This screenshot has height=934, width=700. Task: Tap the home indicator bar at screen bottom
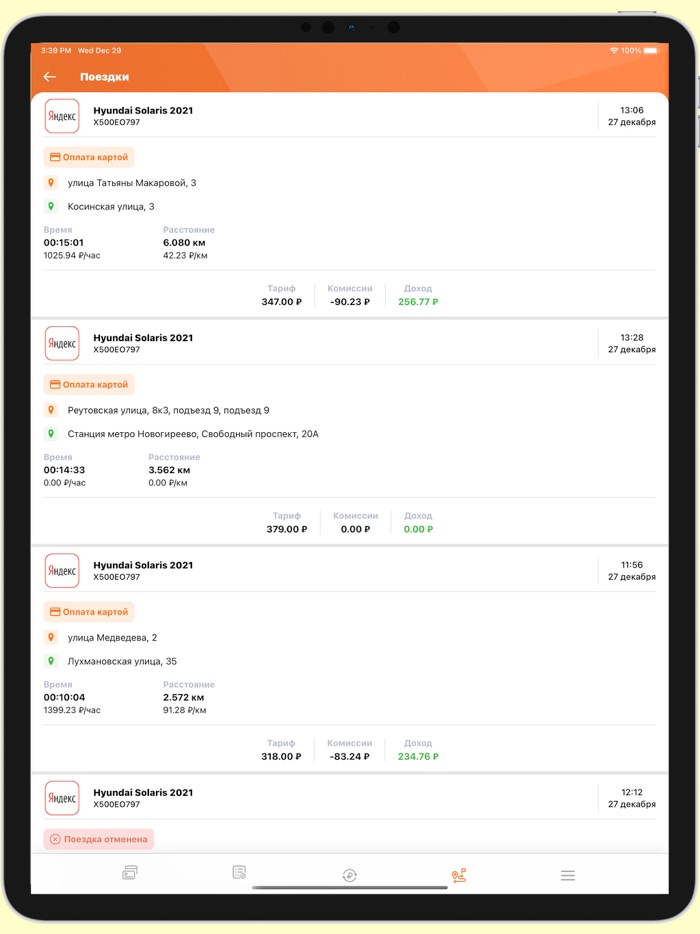(350, 887)
